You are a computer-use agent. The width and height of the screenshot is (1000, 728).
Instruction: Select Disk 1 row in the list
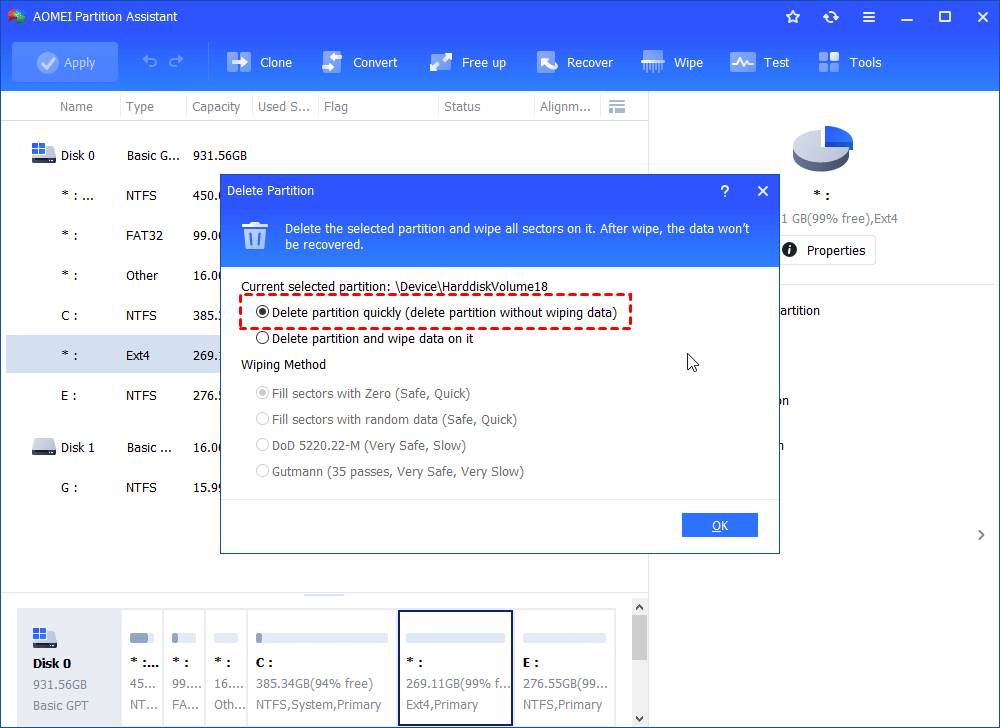point(113,448)
